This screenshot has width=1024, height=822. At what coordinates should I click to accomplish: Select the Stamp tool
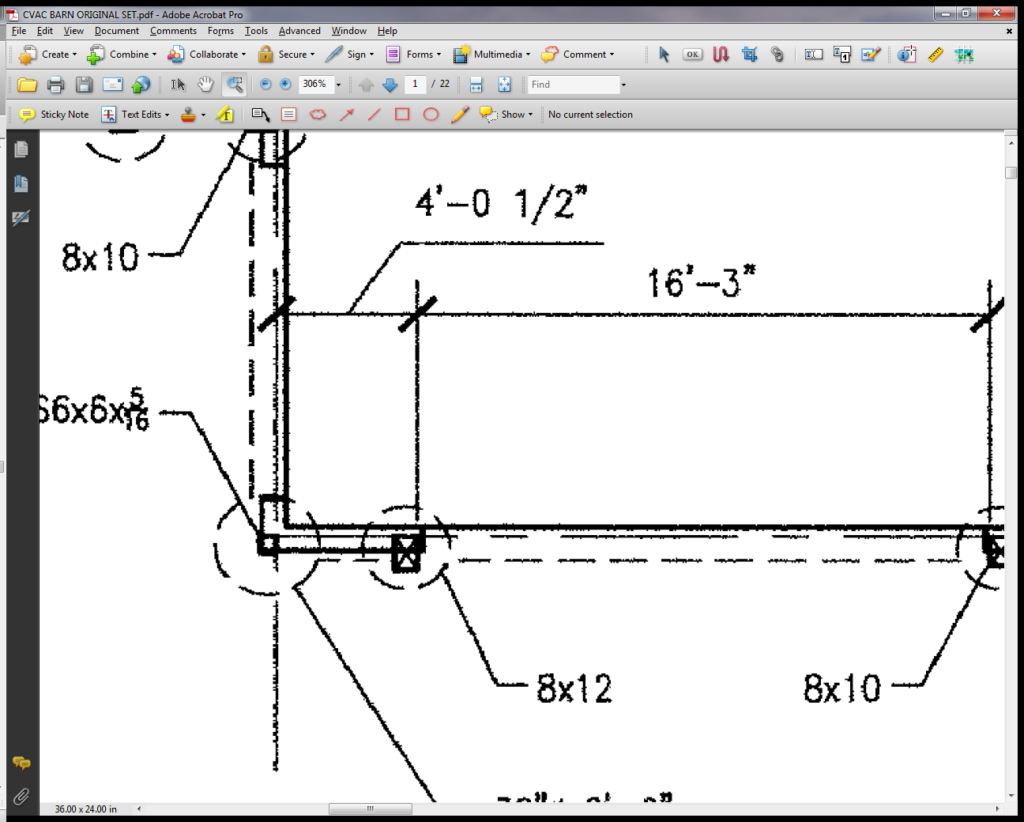(188, 114)
